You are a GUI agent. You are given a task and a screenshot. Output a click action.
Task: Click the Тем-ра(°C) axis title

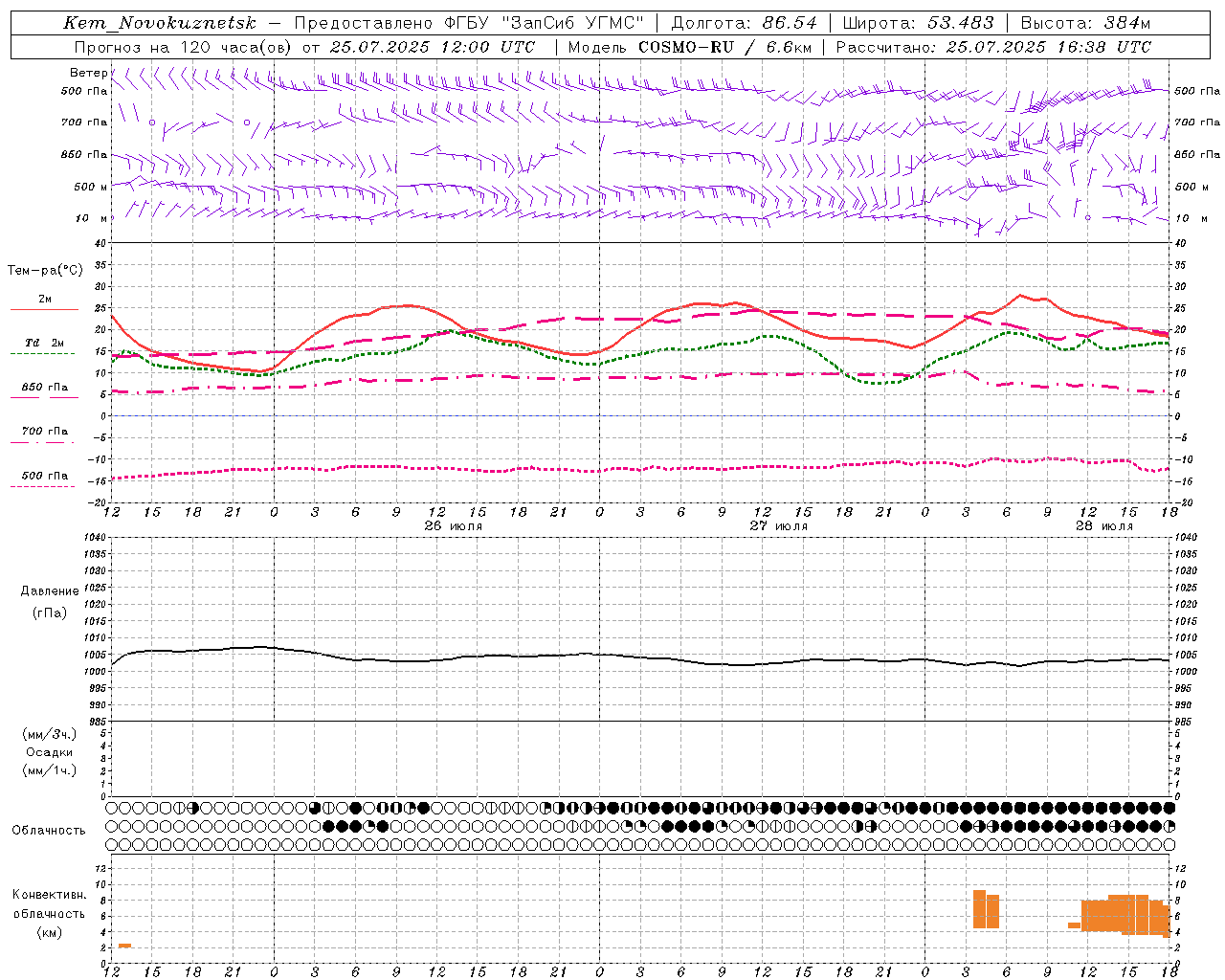(45, 271)
